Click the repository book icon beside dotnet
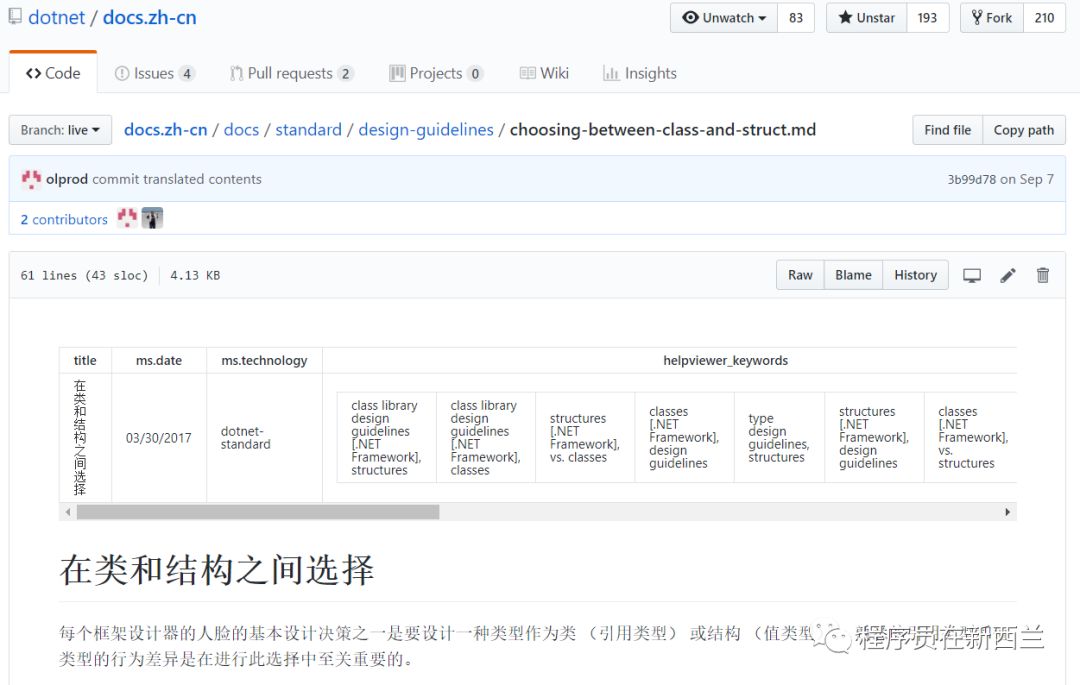This screenshot has width=1080, height=685. tap(14, 17)
